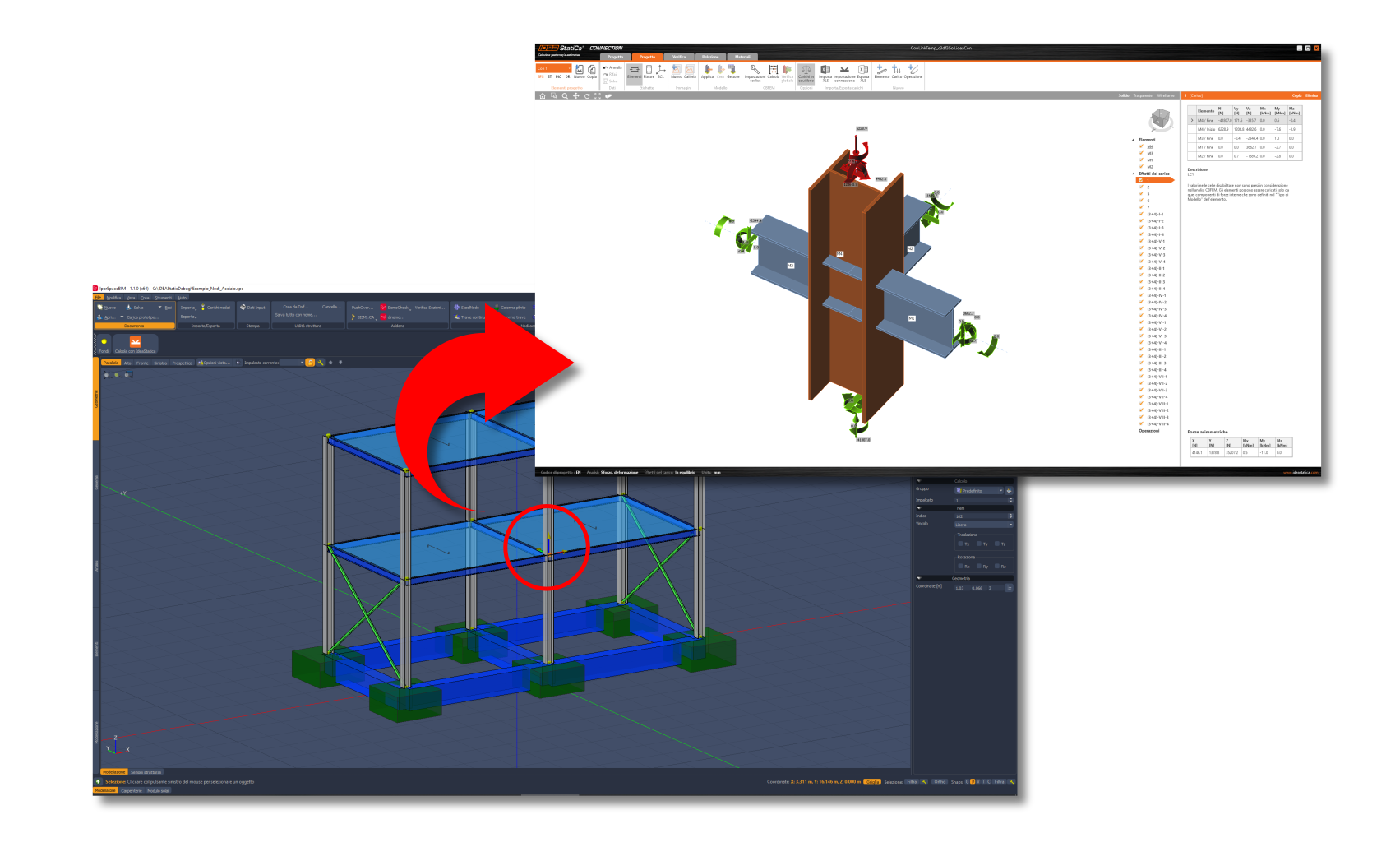Click wrench icon in IperSpaceBIM view toolbar
Viewport: 1400px width, 847px height.
click(x=321, y=363)
